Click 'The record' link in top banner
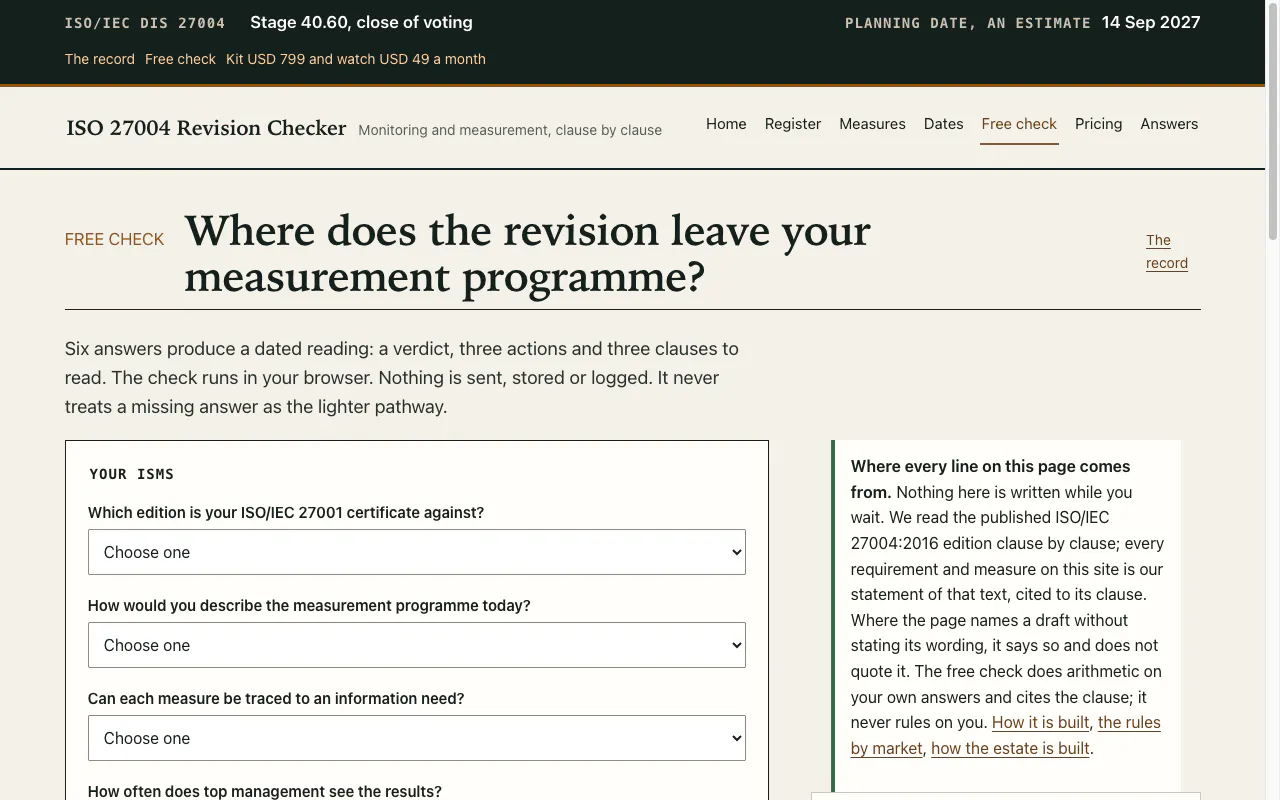 point(100,59)
